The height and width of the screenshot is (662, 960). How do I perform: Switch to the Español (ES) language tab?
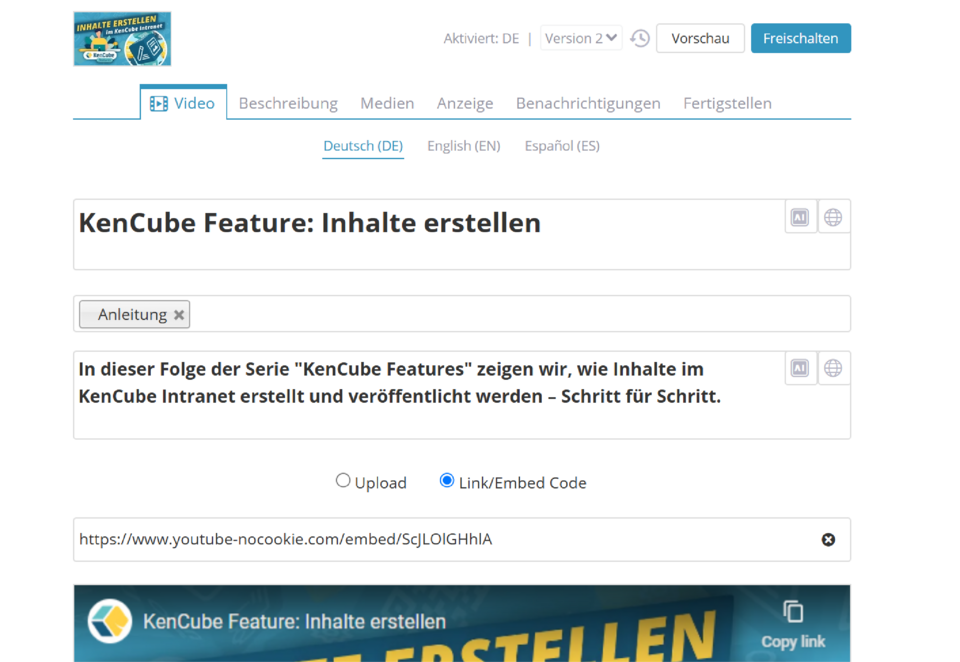(x=562, y=146)
